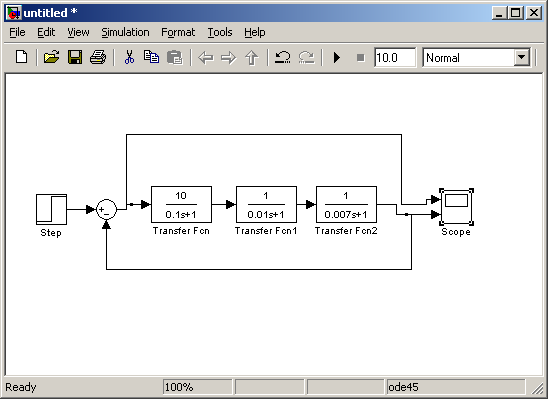Click the Redo toolbar icon
The height and width of the screenshot is (399, 548).
click(x=307, y=57)
